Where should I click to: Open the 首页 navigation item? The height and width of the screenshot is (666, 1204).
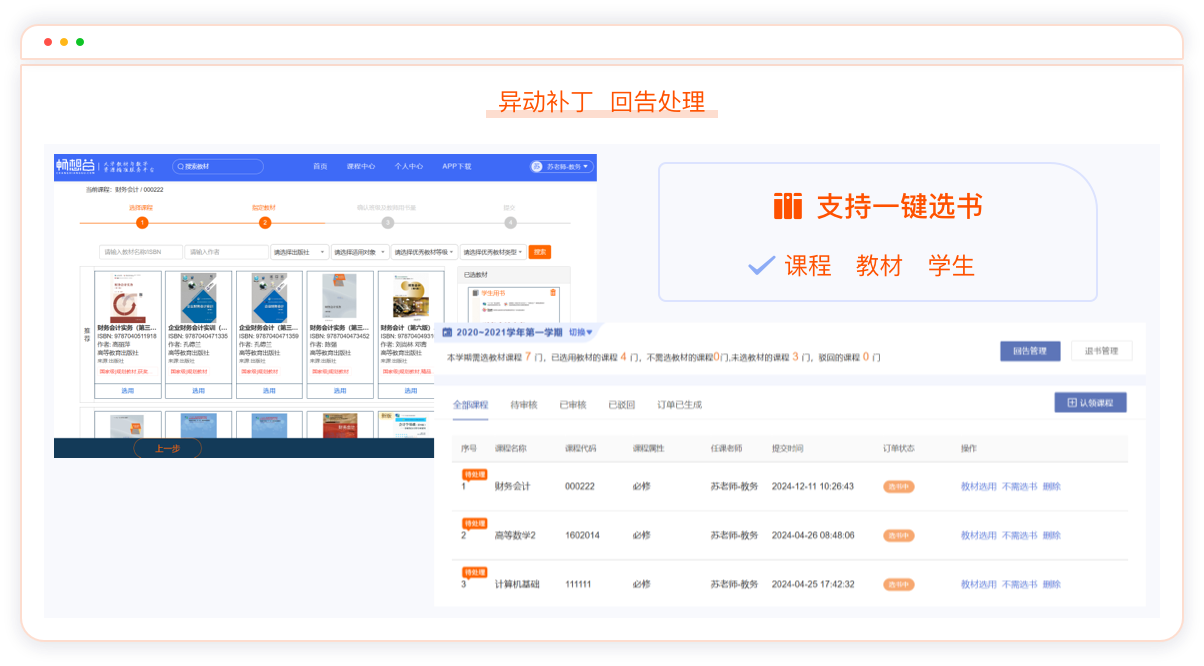click(x=320, y=166)
